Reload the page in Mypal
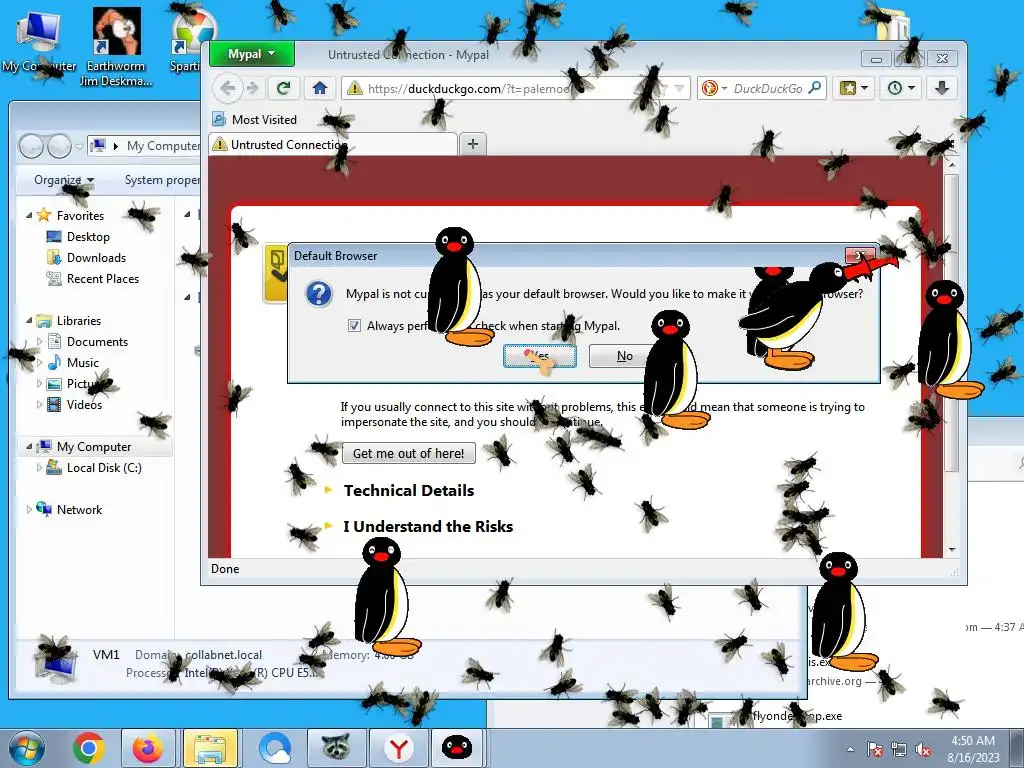Viewport: 1024px width, 768px height. (x=283, y=88)
